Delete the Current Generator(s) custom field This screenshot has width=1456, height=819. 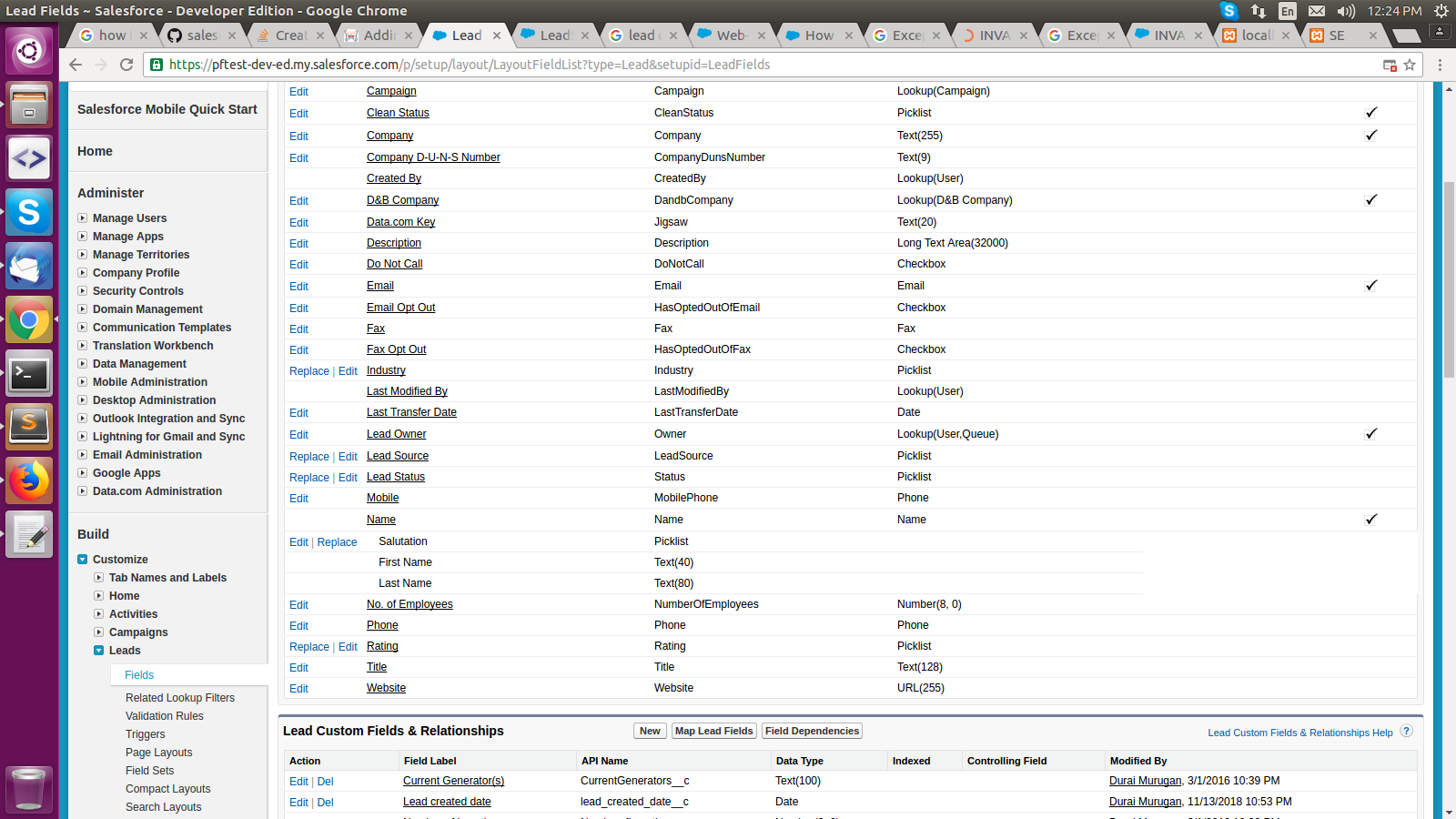pyautogui.click(x=325, y=782)
